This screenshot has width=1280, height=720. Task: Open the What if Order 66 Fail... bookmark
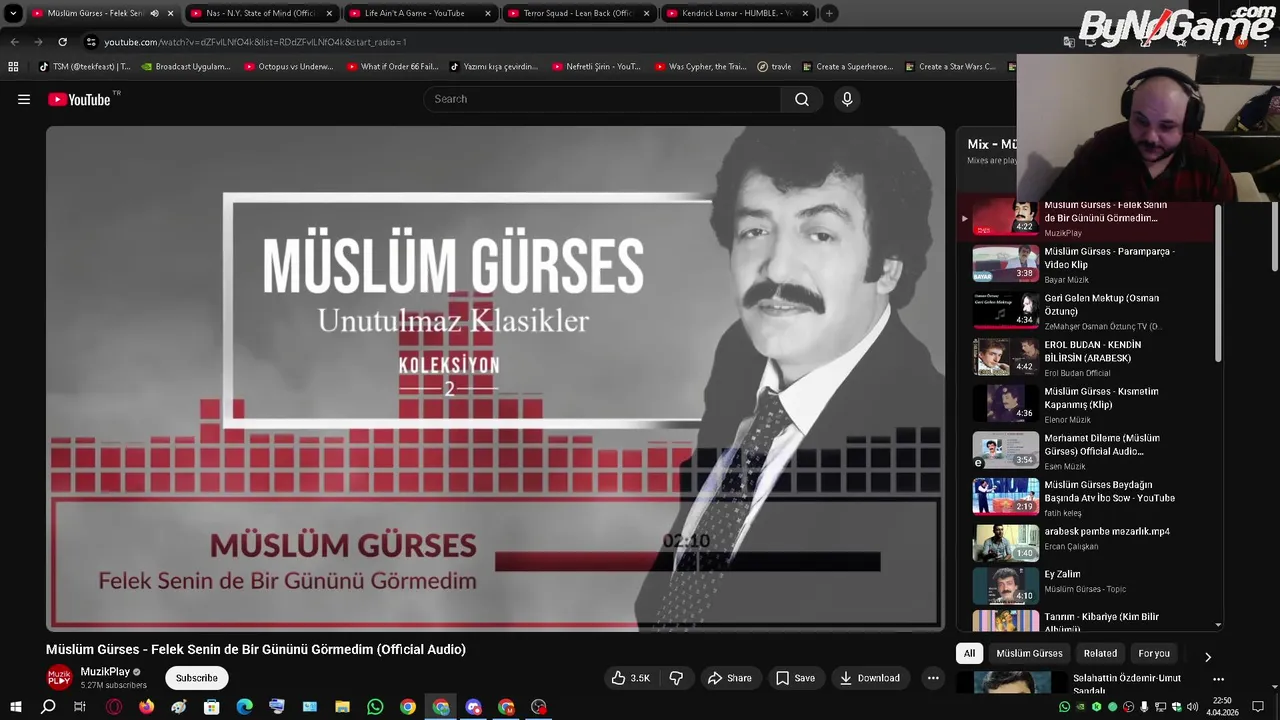pos(392,66)
